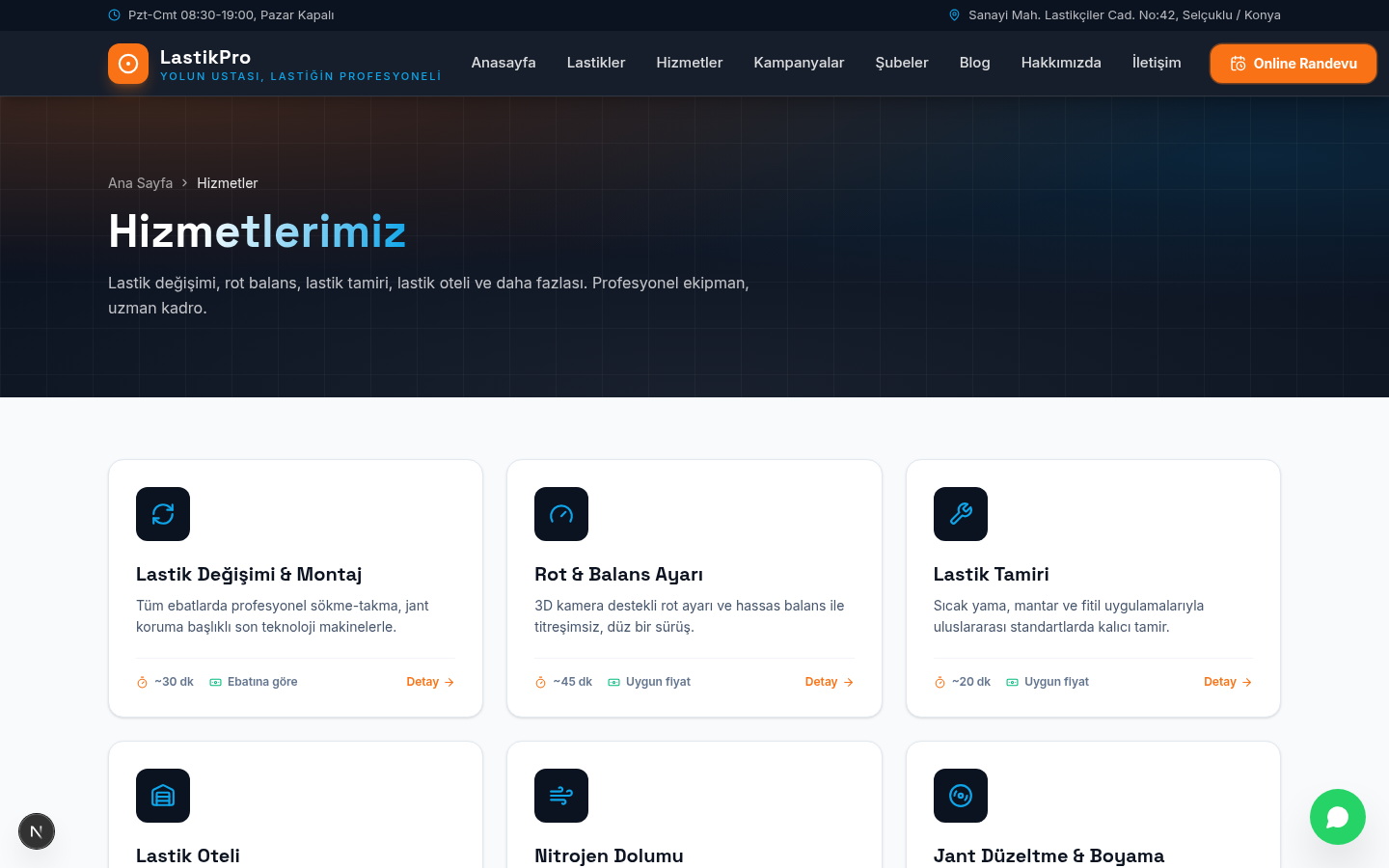
Task: Click the Hizmetlerimiz page heading
Action: pos(258,231)
